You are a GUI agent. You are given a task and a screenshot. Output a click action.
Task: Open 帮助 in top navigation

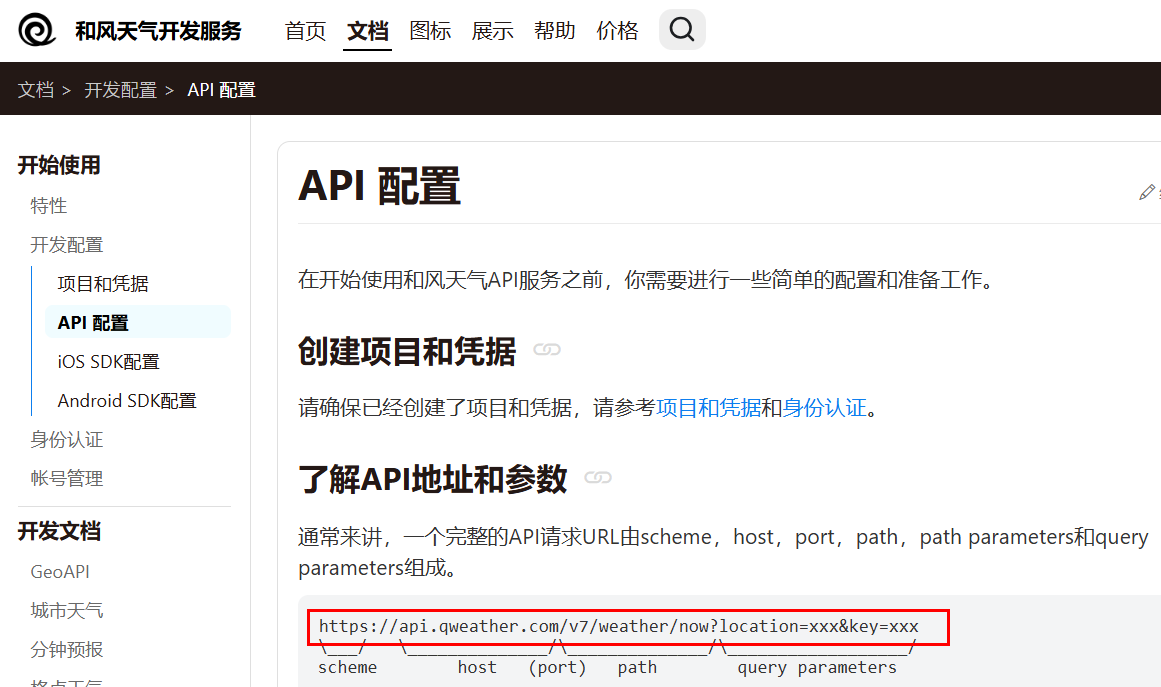pos(554,31)
